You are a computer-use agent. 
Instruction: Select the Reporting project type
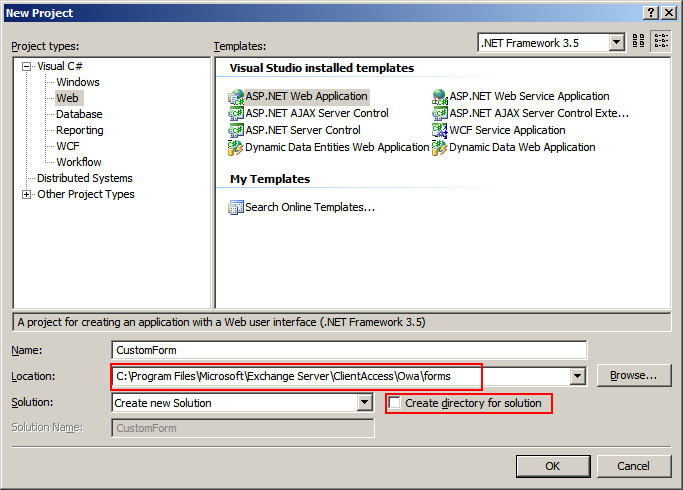[x=80, y=130]
